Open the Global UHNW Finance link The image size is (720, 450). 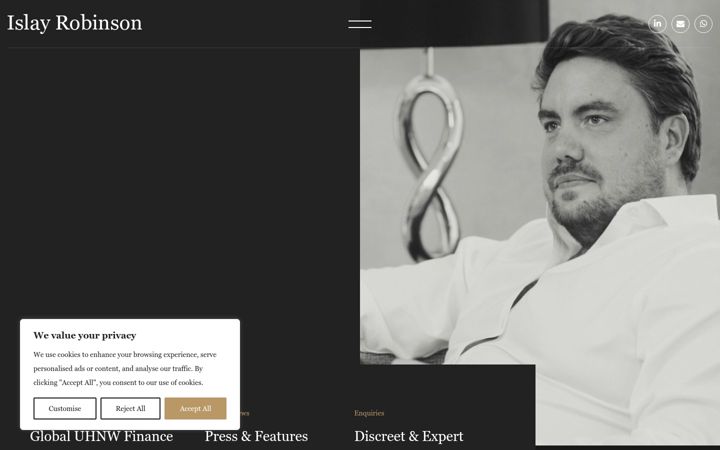coord(101,436)
